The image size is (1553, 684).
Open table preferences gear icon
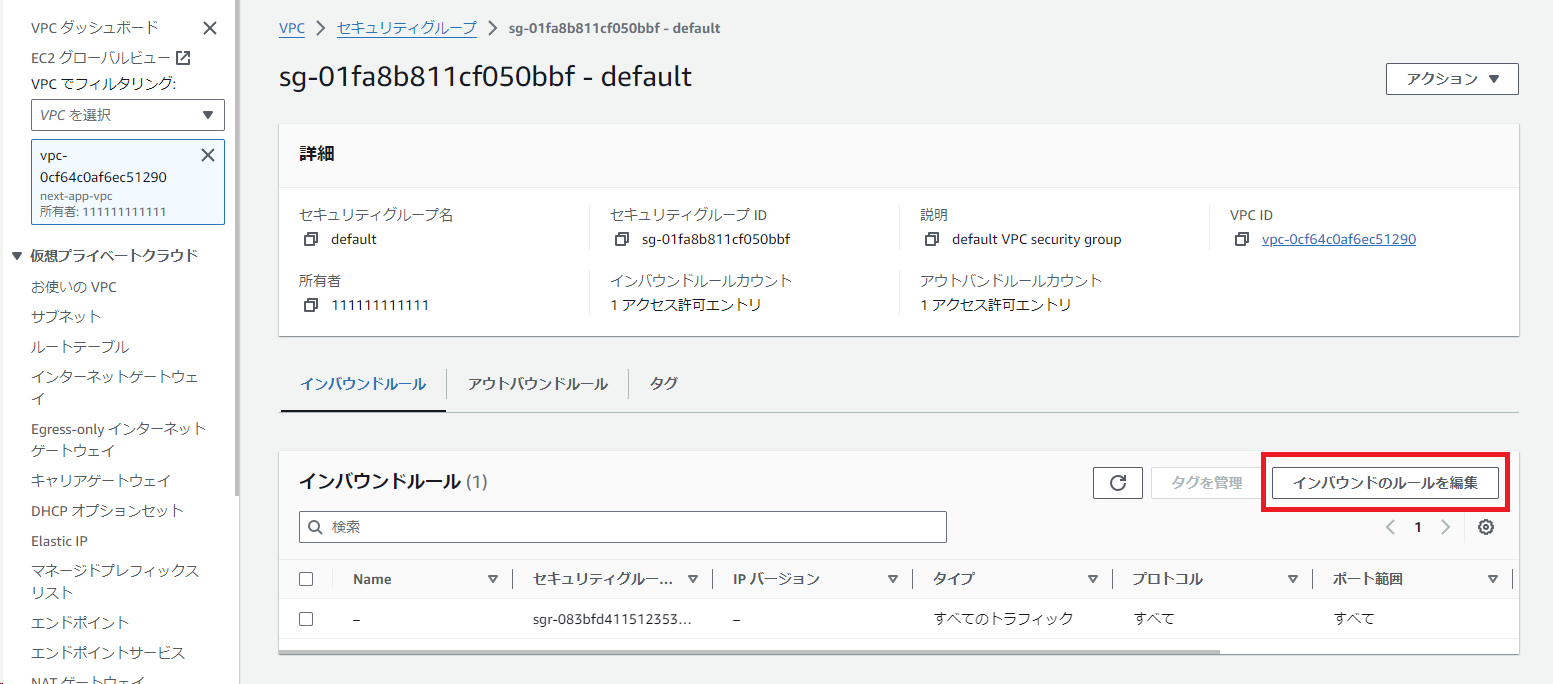click(1486, 527)
